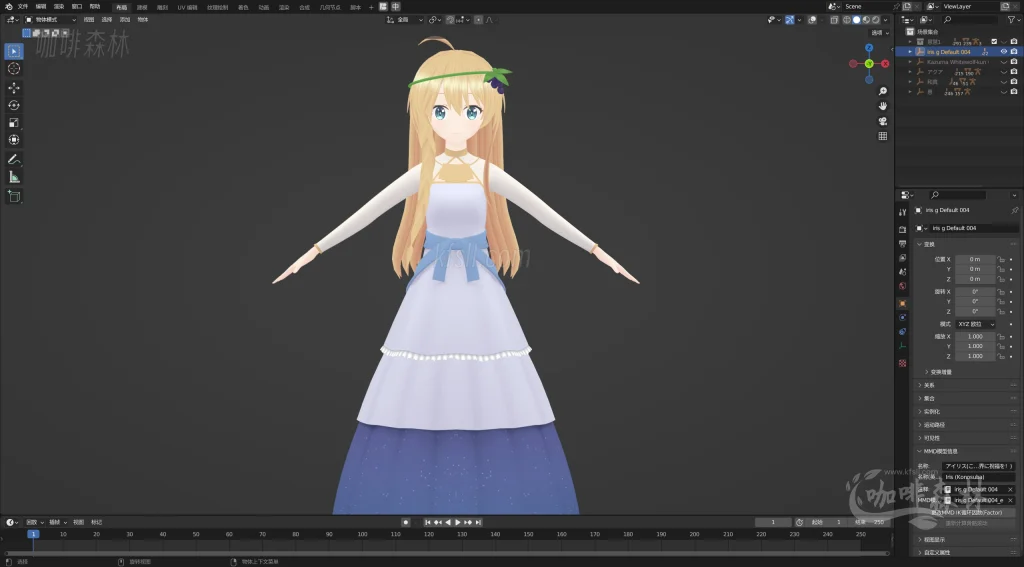Click frame 1 playhead marker in timeline
This screenshot has height=567, width=1024.
(x=33, y=534)
